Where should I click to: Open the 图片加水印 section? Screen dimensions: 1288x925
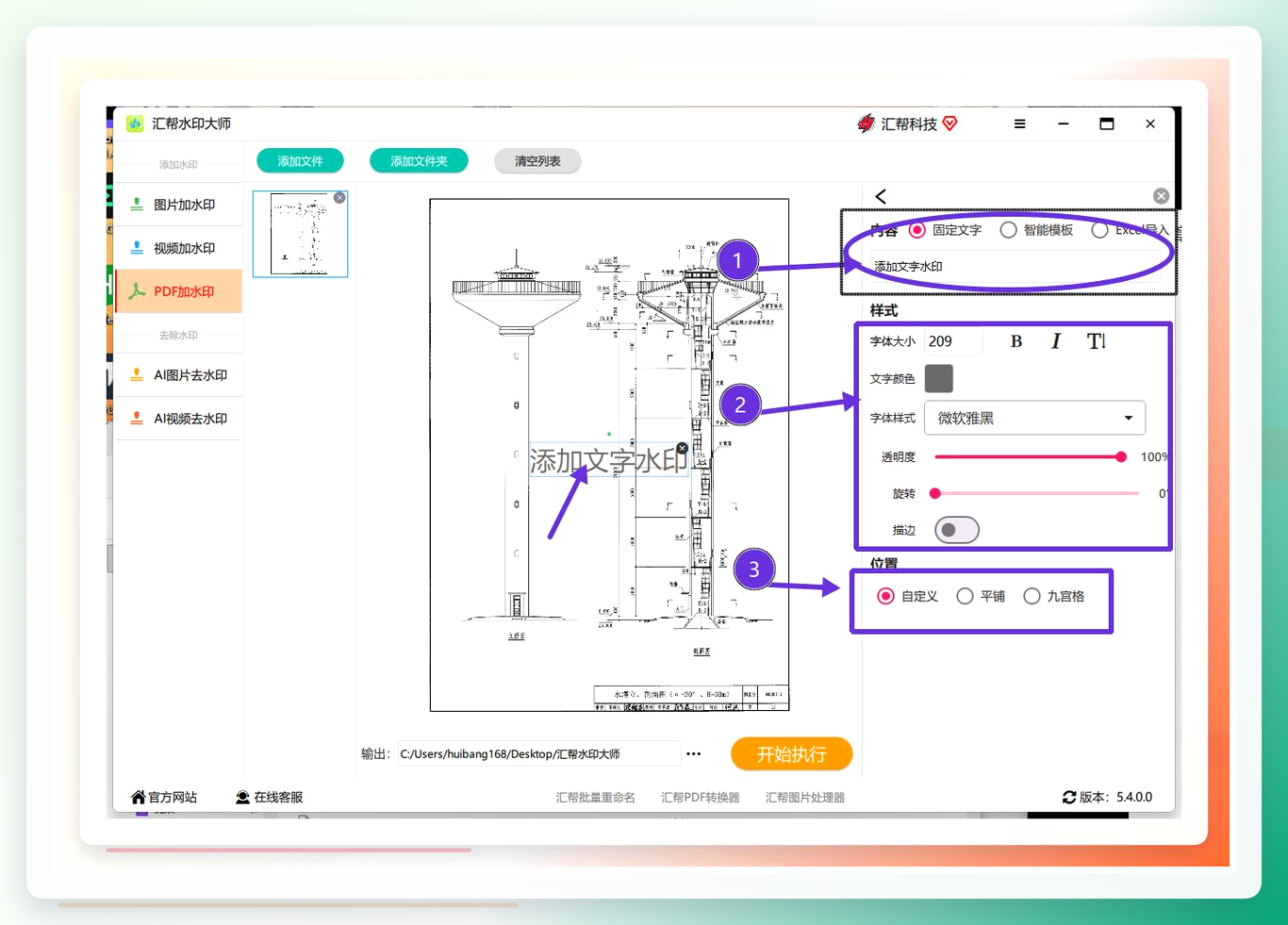(178, 205)
